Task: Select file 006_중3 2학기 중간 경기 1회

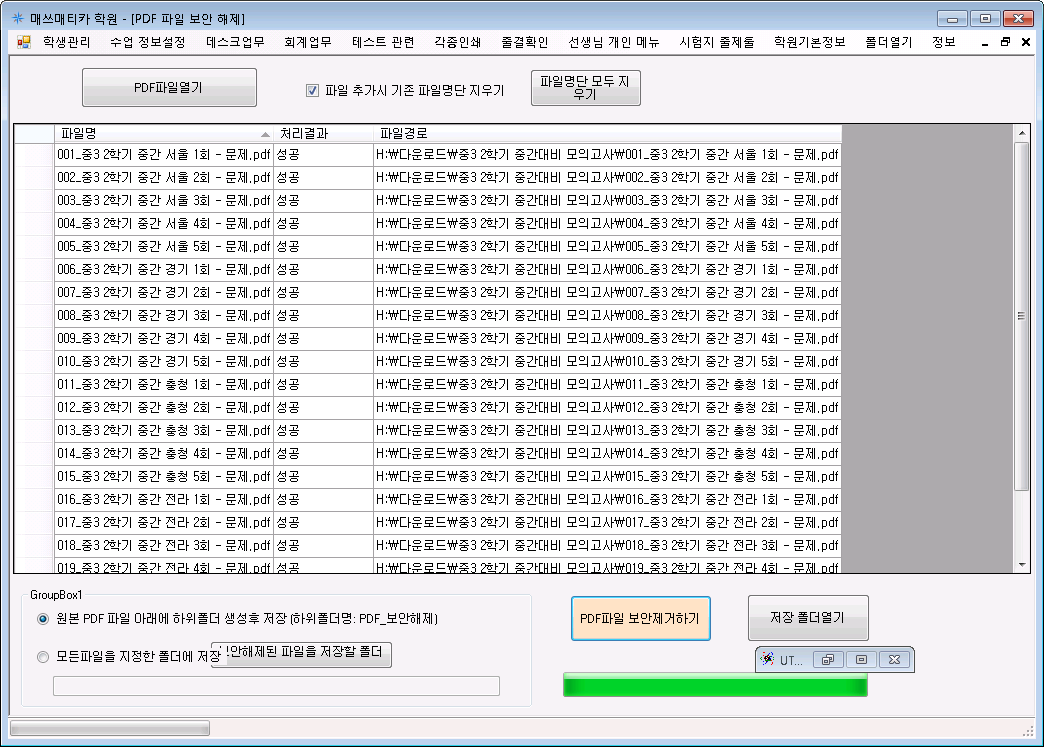Action: coord(163,270)
